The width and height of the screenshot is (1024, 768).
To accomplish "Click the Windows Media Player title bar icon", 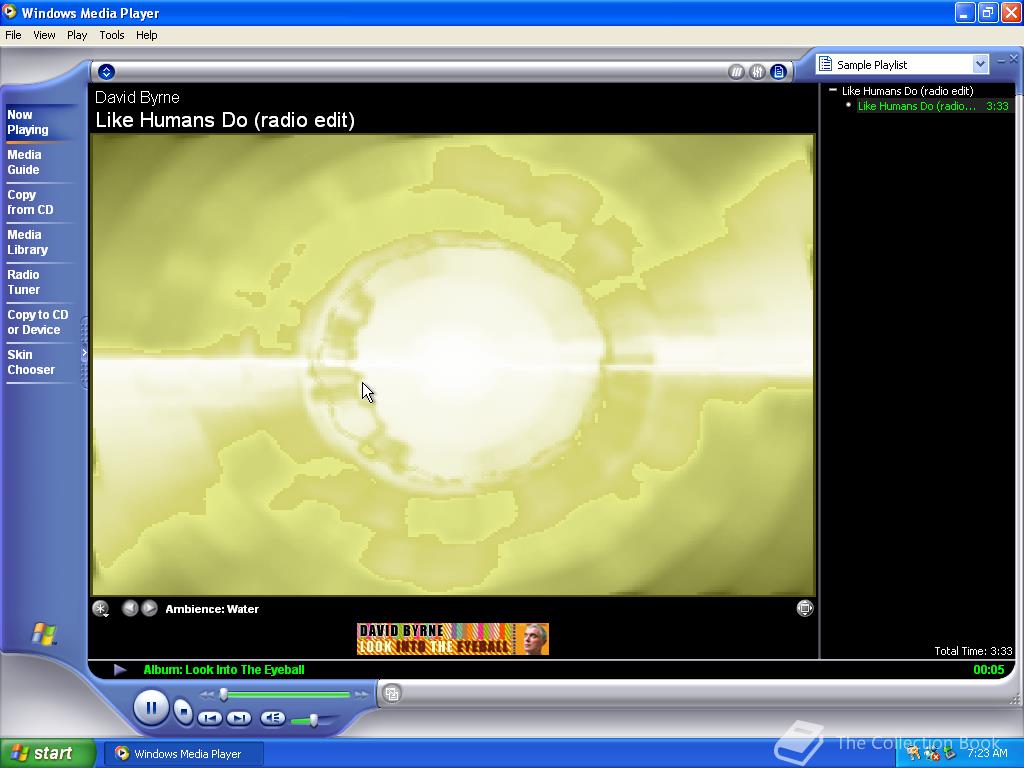I will click(9, 12).
